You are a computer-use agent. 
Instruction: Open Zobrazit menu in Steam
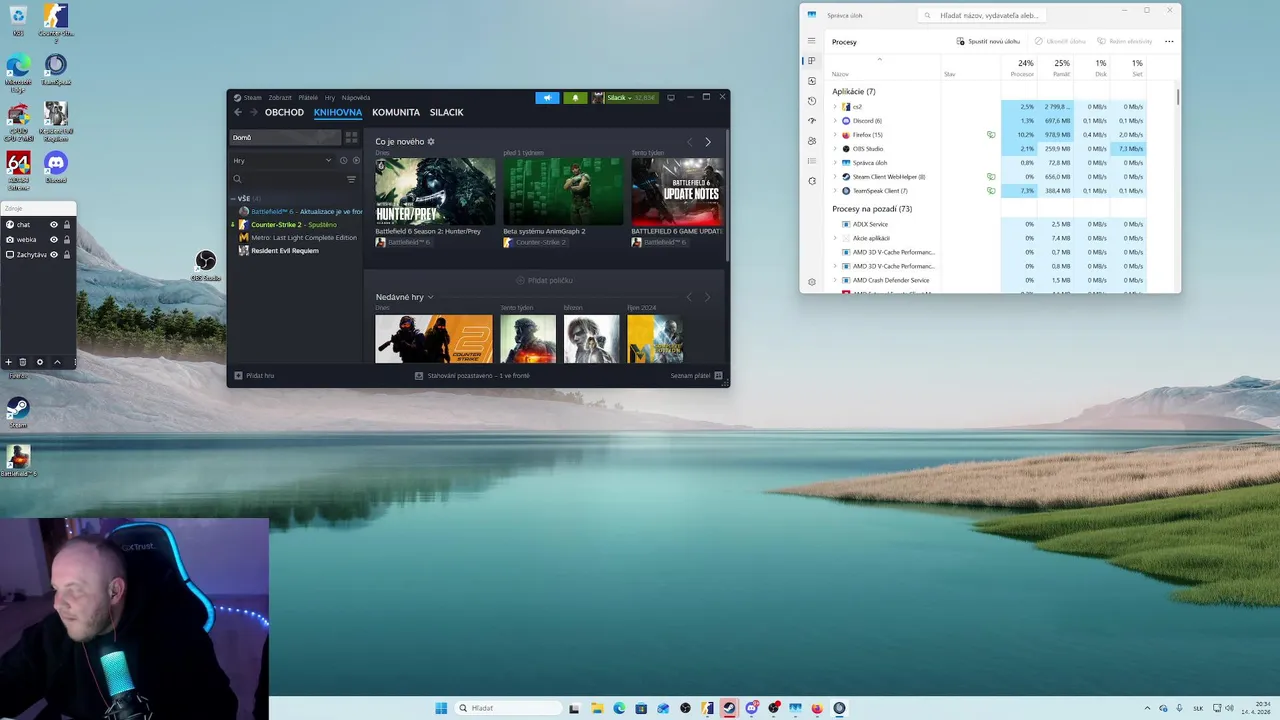pos(280,98)
